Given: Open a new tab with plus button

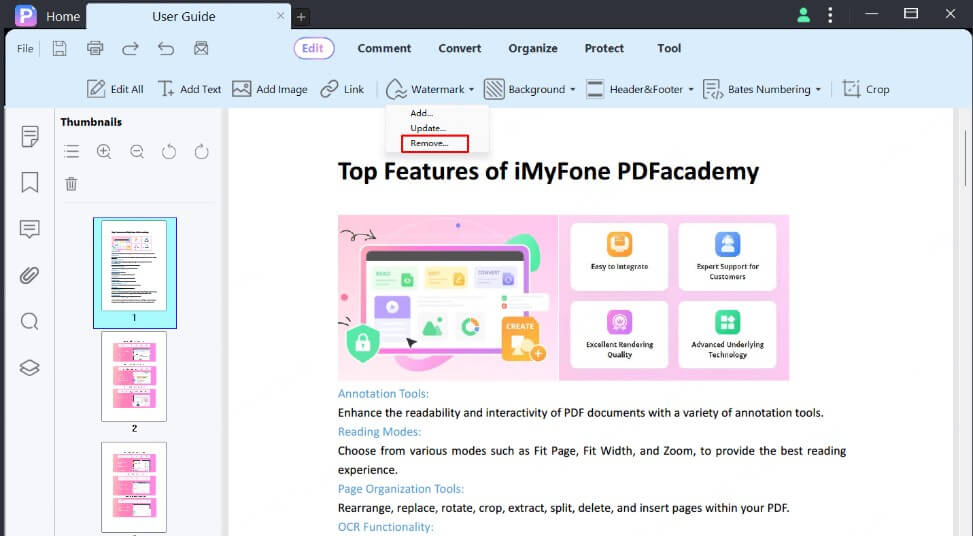Looking at the screenshot, I should point(301,17).
